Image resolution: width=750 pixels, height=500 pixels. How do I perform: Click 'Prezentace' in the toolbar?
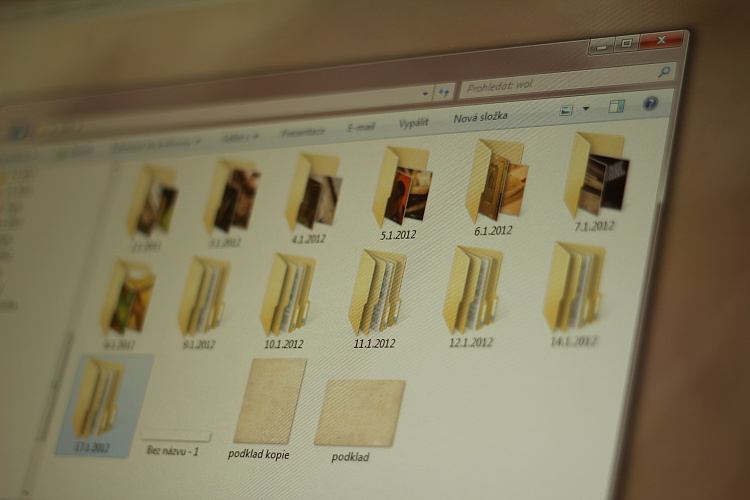point(303,132)
